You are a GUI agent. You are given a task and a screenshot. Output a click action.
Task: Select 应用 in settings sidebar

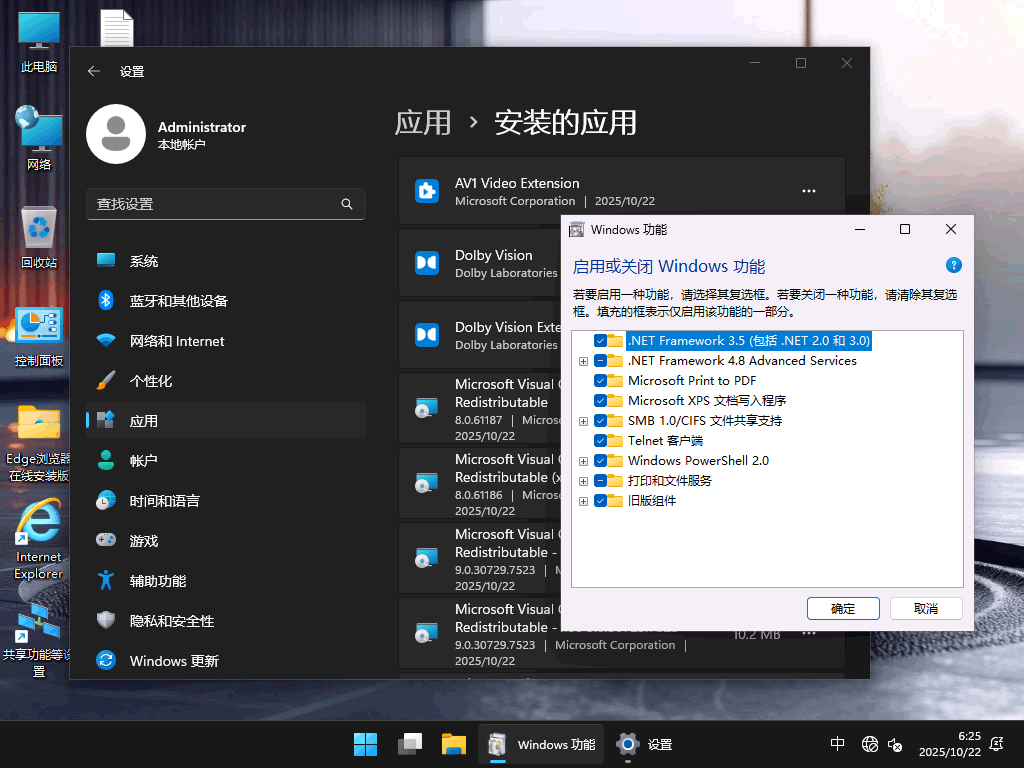tap(225, 421)
